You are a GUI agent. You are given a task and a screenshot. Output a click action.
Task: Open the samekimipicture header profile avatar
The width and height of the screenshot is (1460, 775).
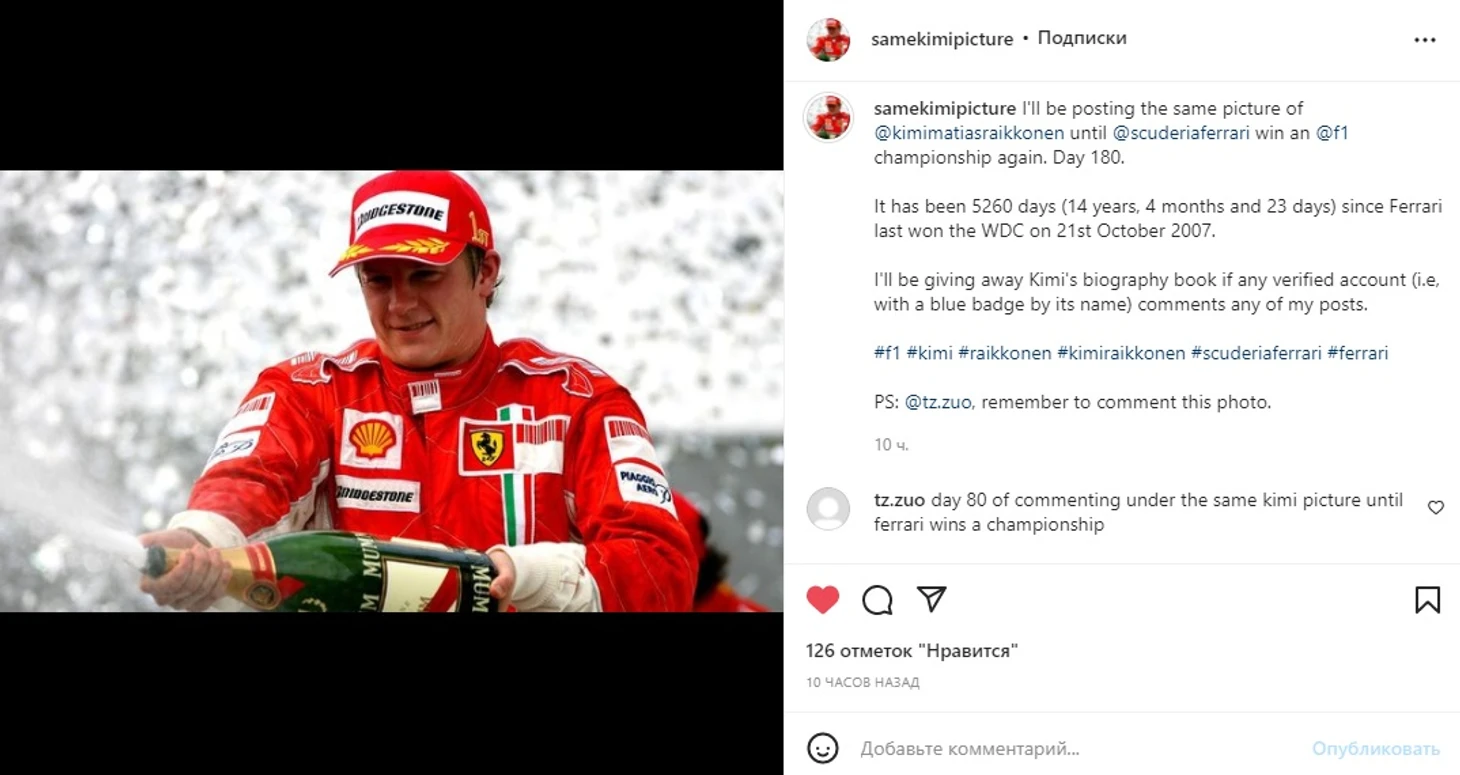[829, 40]
